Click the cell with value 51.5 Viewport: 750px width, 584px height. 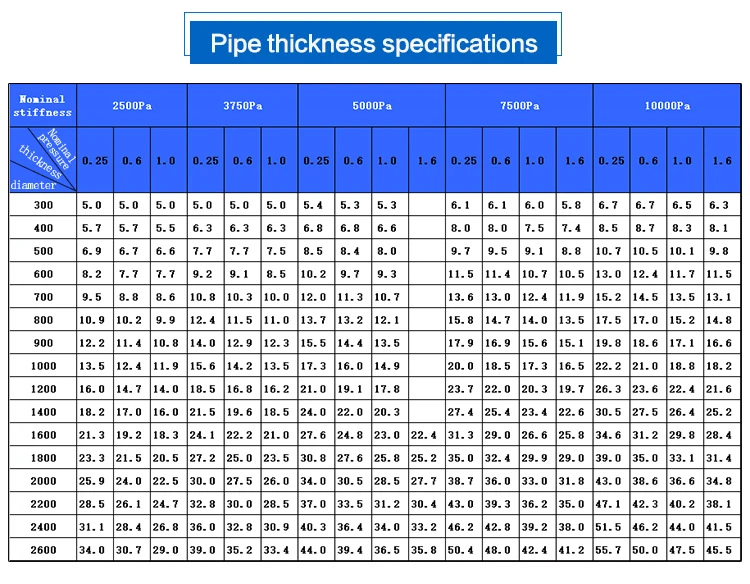(x=609, y=527)
